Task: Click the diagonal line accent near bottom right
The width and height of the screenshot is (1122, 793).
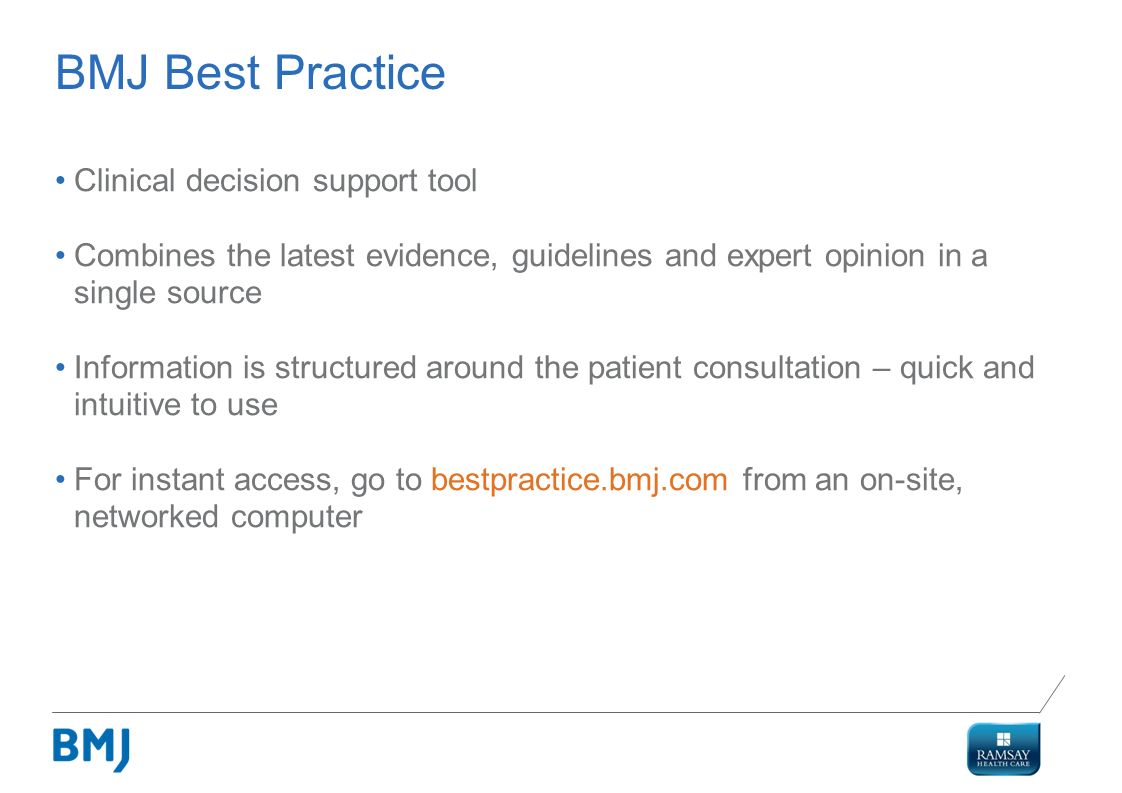Action: click(1052, 694)
